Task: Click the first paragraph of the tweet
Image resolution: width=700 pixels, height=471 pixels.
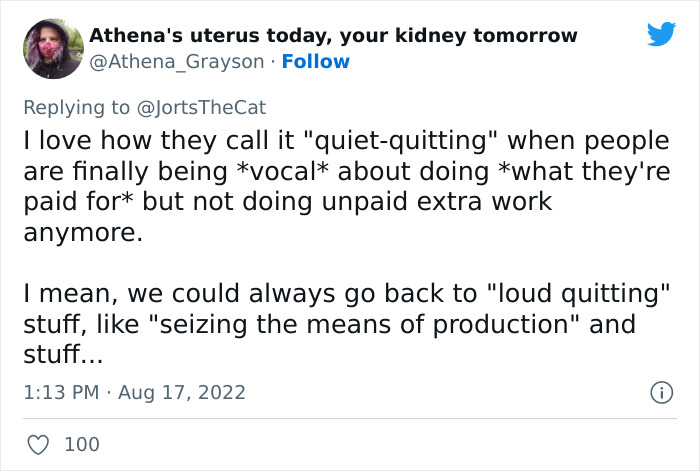Action: click(340, 185)
